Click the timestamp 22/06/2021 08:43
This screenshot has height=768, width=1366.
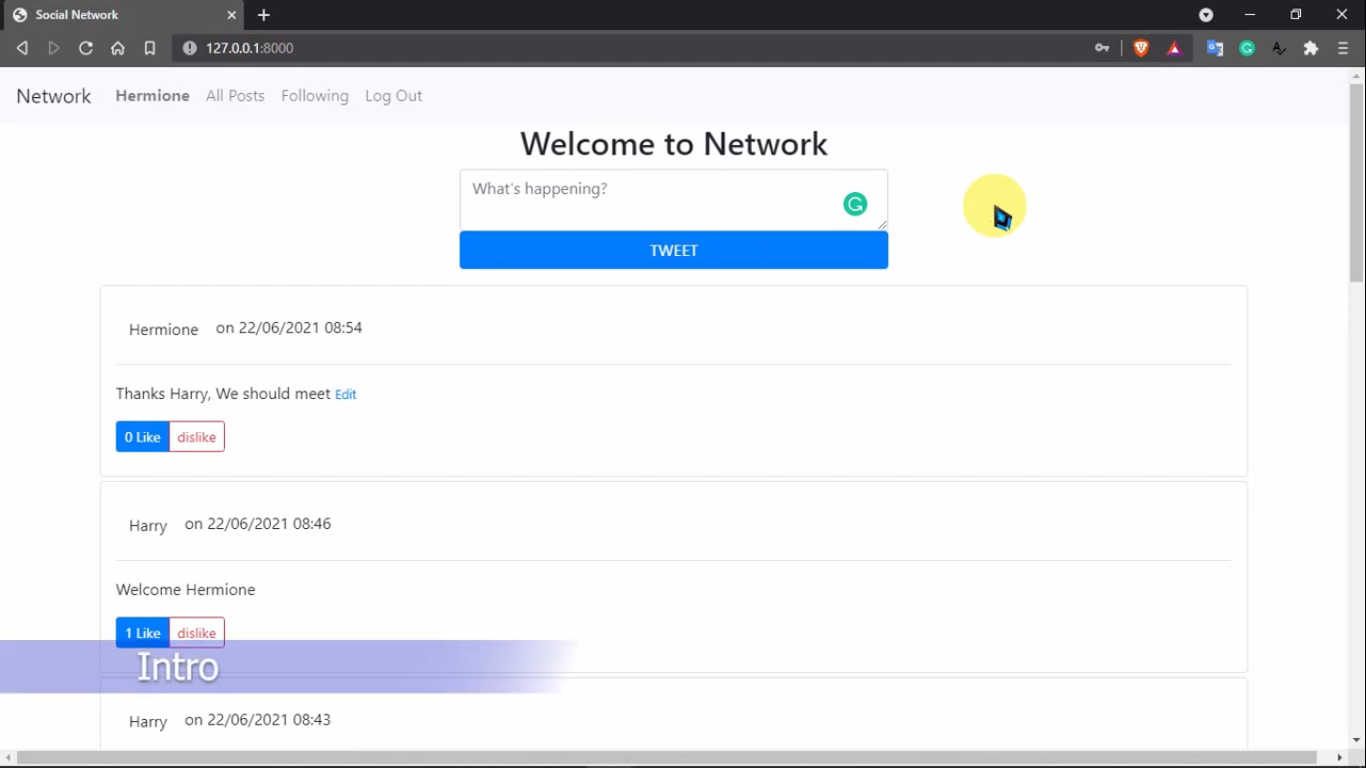pyautogui.click(x=269, y=720)
